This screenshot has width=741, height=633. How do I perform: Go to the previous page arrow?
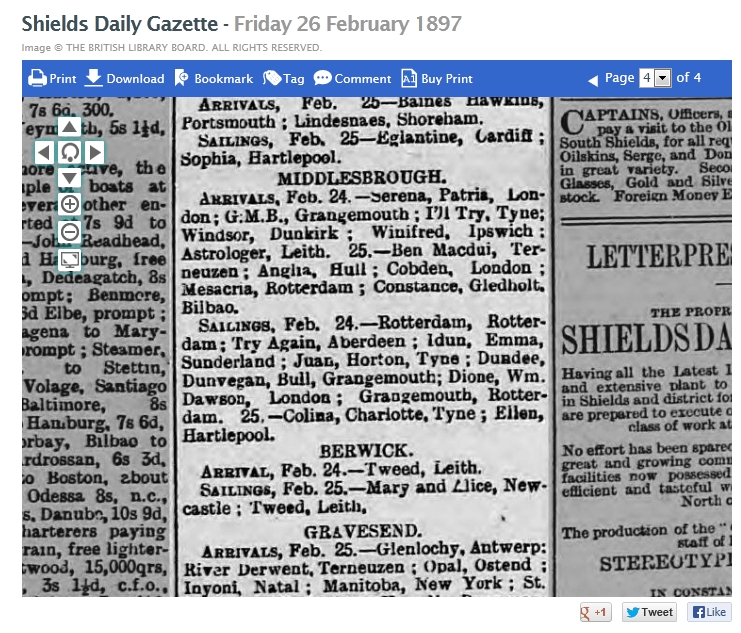pyautogui.click(x=593, y=79)
